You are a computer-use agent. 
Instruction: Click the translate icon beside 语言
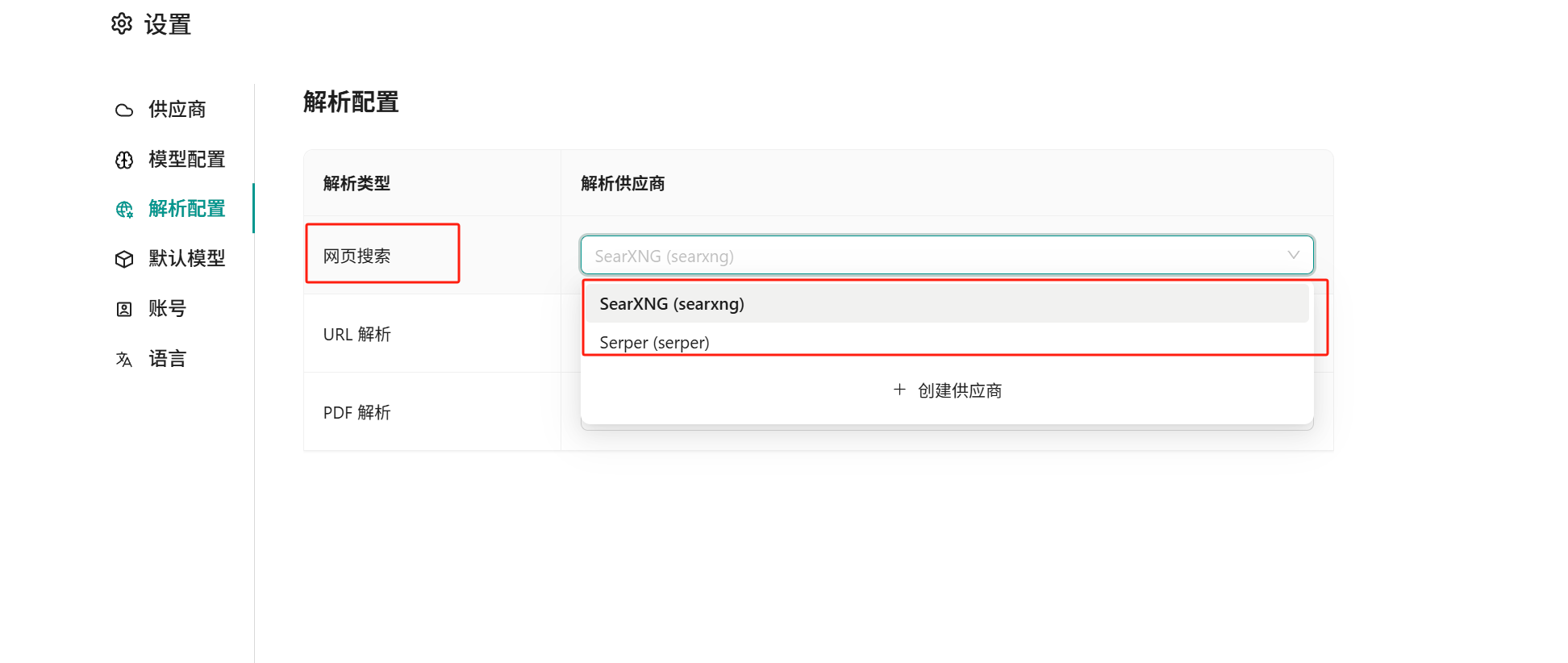coord(124,359)
